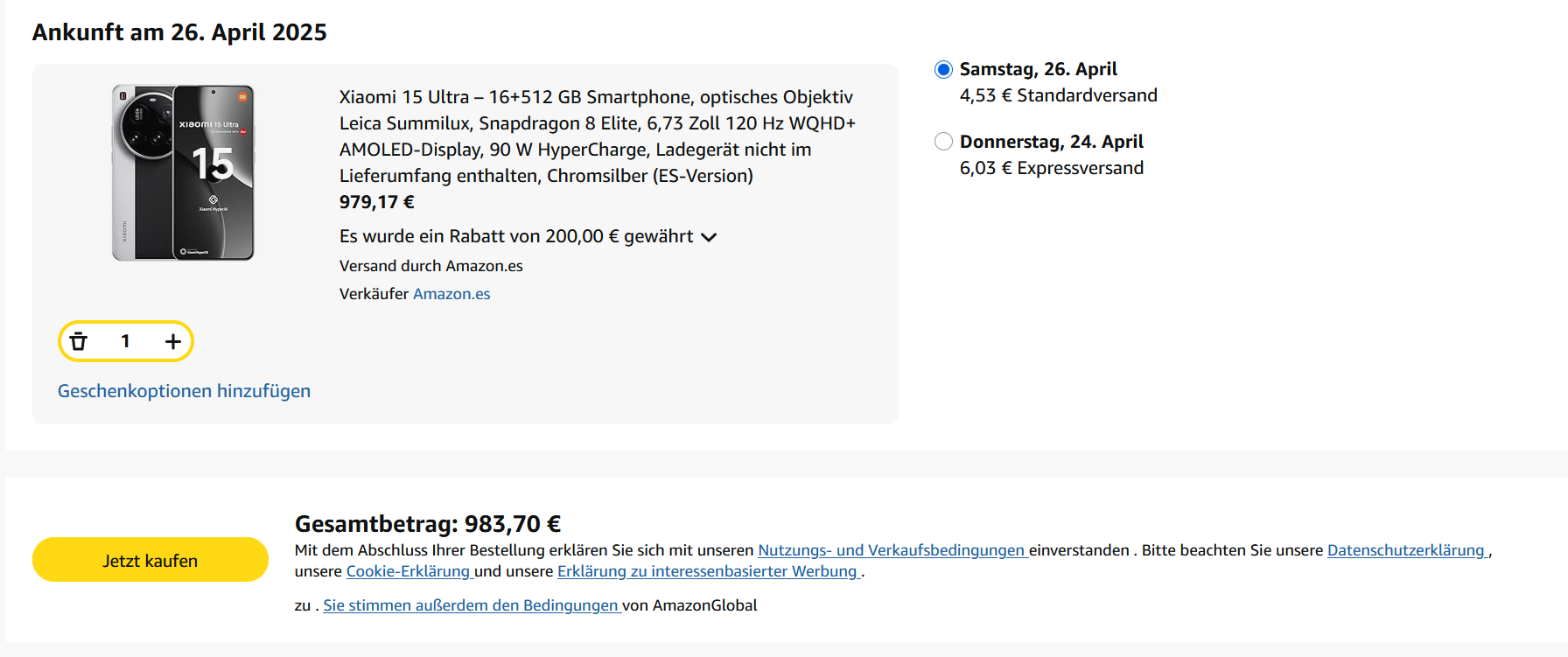Choose Donnerstag, 24. April Expressversand radio button
Screen dimensions: 1568x657
pyautogui.click(x=943, y=142)
